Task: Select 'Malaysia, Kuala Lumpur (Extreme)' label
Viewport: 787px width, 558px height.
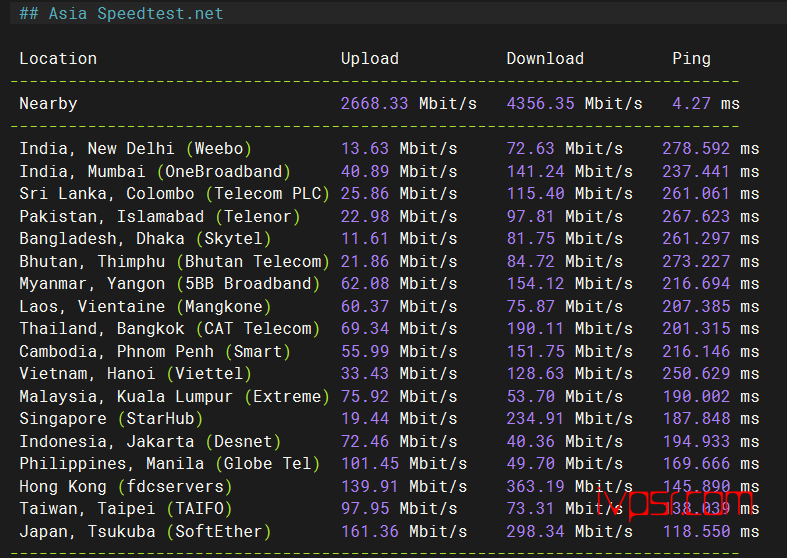Action: tap(175, 397)
